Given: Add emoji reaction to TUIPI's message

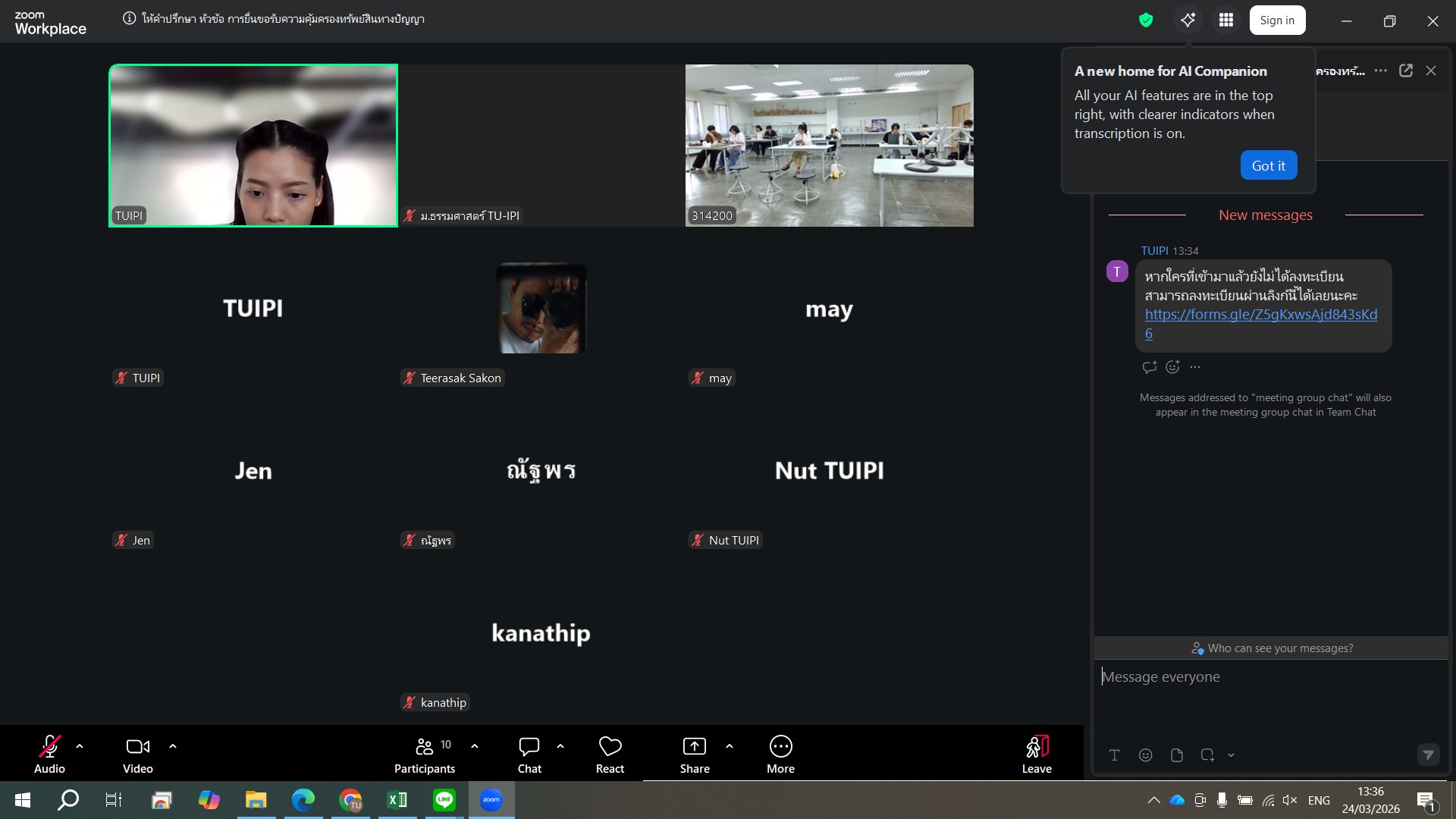Looking at the screenshot, I should coord(1172,367).
